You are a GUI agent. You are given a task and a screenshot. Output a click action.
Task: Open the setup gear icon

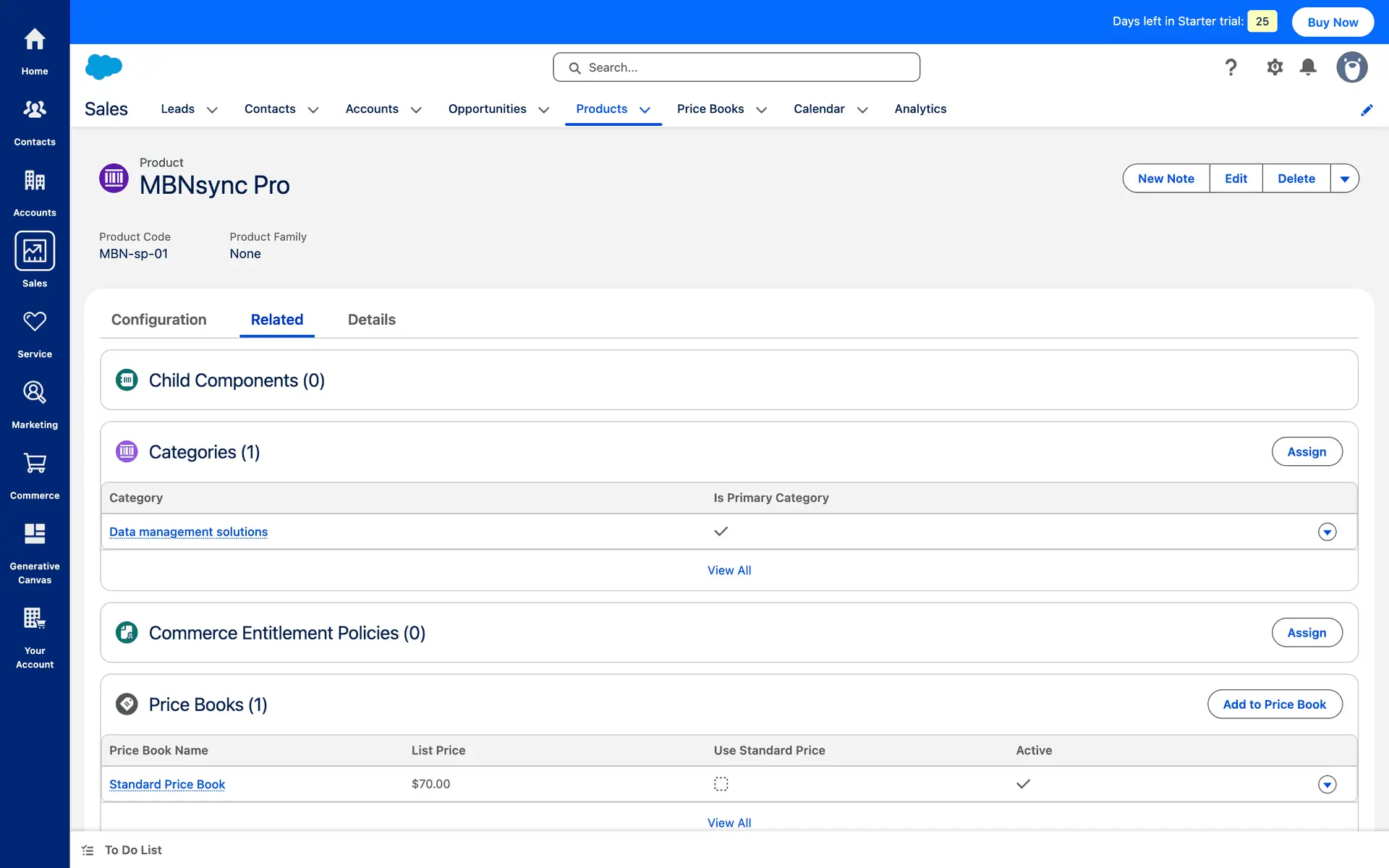click(x=1275, y=67)
